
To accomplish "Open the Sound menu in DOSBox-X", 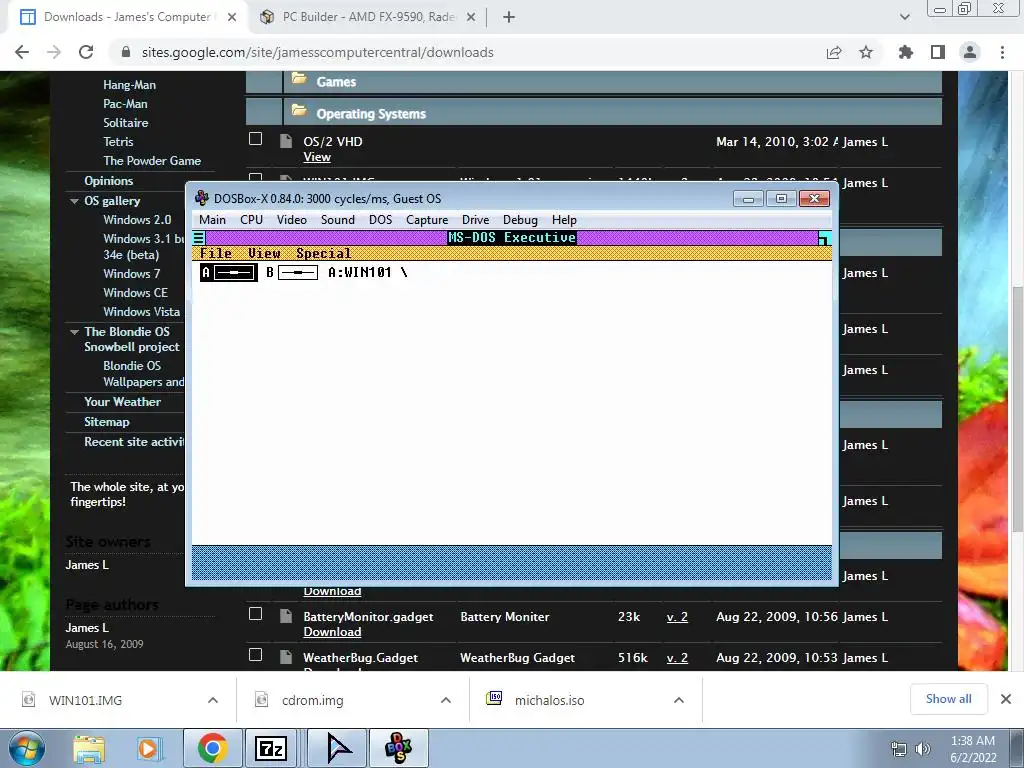I will coord(338,220).
